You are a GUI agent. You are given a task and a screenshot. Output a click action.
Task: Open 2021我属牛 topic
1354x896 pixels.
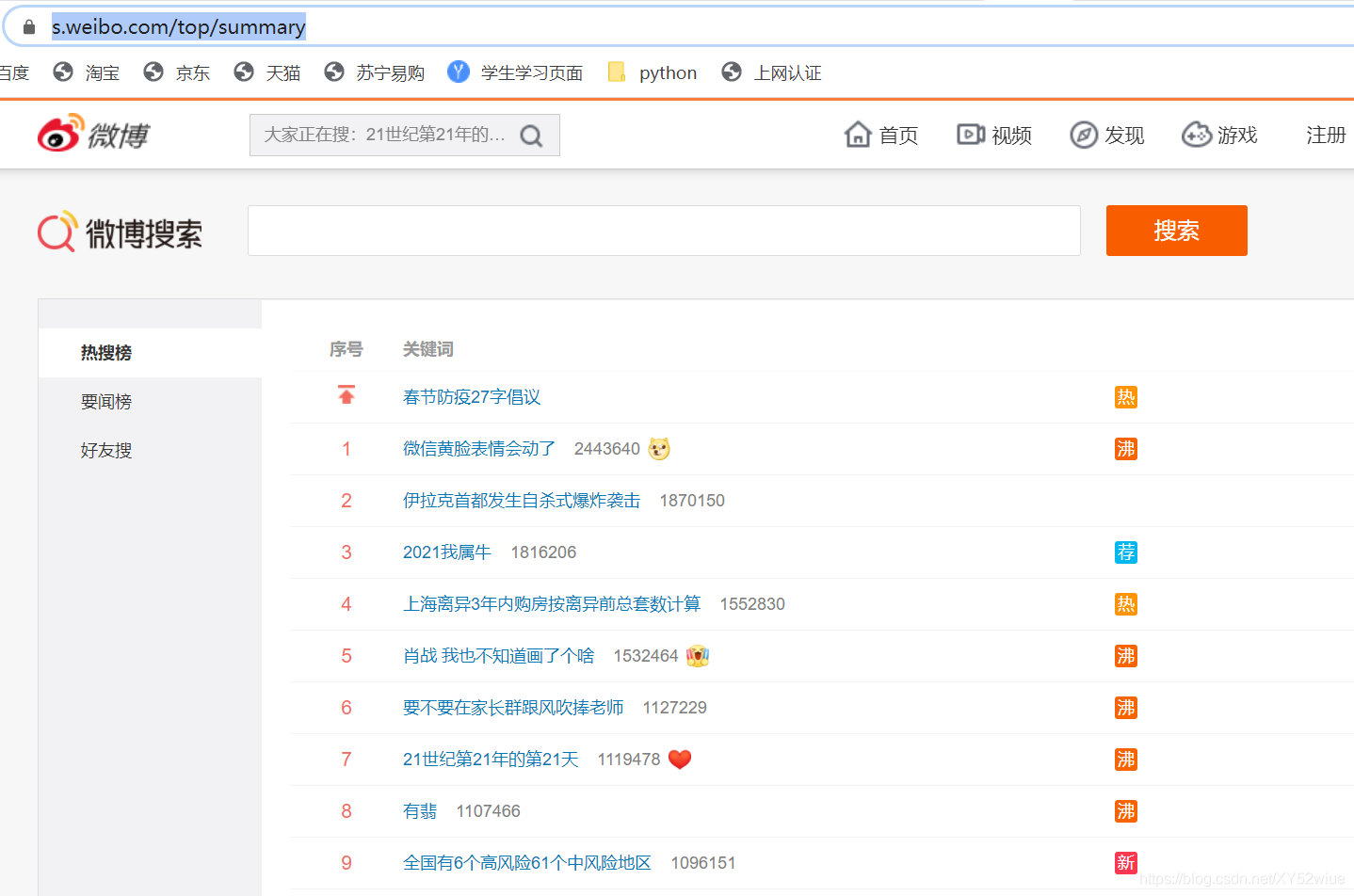(x=447, y=552)
